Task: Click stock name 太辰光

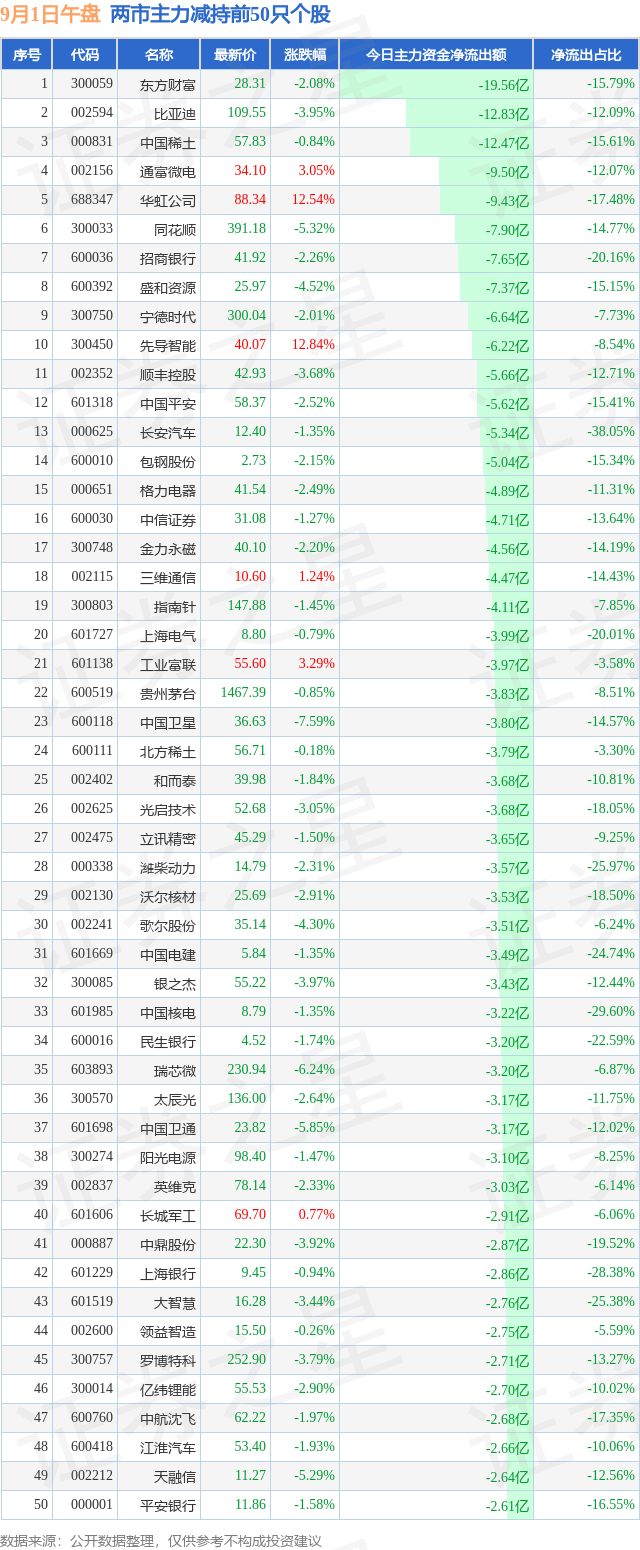Action: click(176, 1099)
